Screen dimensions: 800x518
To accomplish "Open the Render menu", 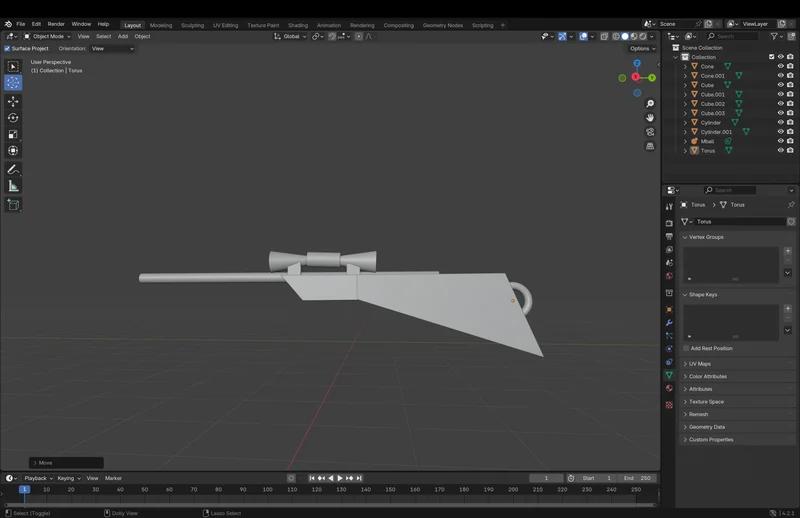I will coord(56,24).
